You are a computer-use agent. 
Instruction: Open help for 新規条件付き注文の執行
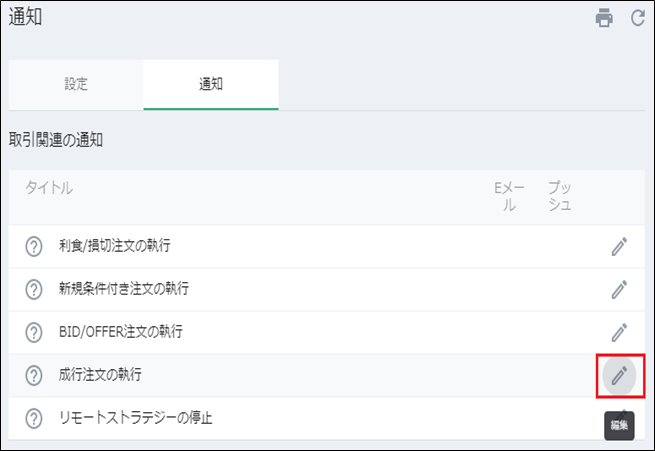click(x=34, y=289)
